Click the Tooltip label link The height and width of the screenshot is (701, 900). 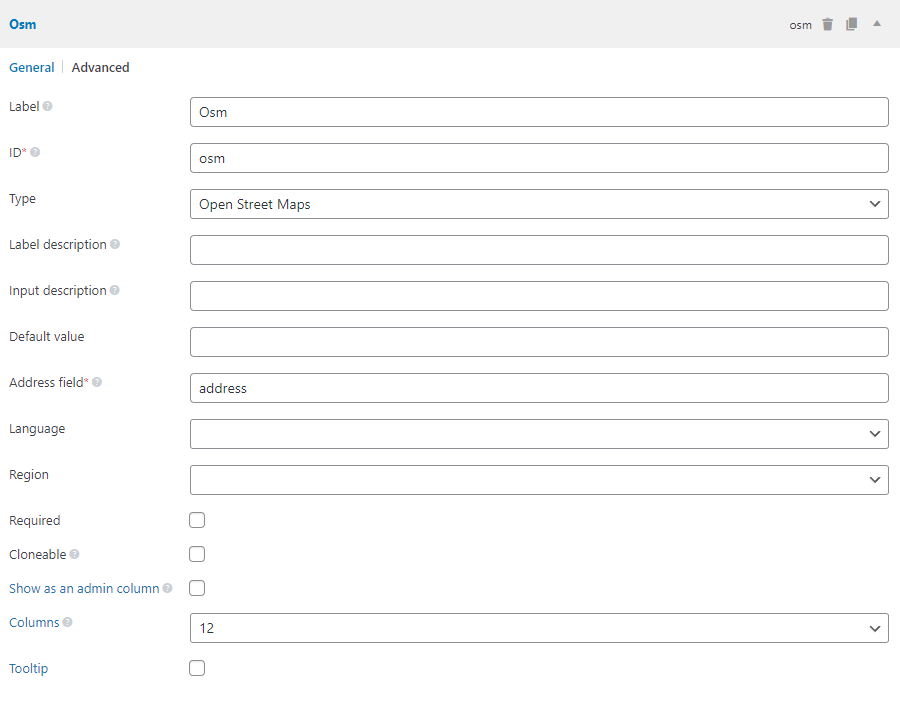click(x=28, y=668)
